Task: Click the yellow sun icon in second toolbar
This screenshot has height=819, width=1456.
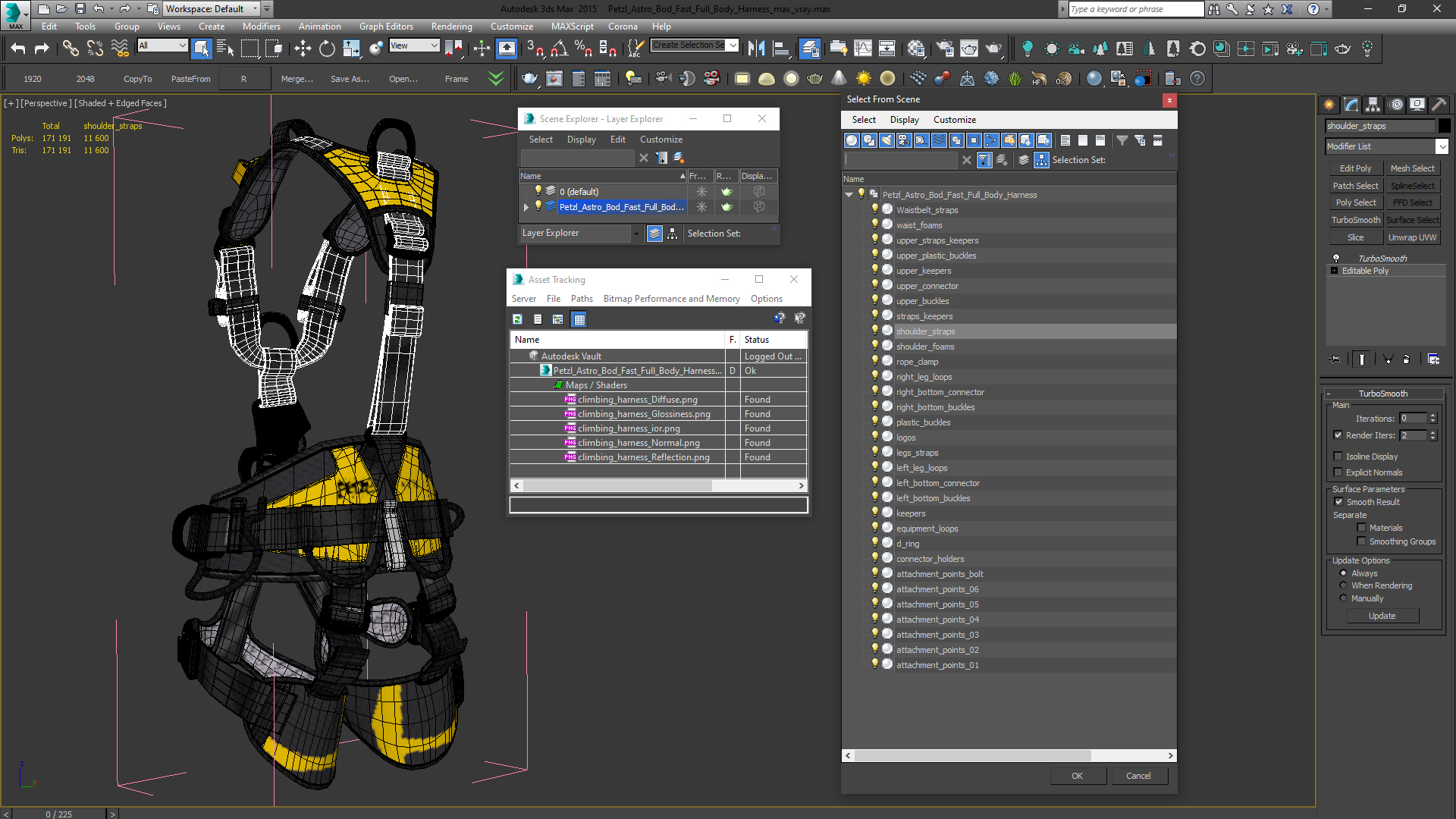Action: click(863, 78)
